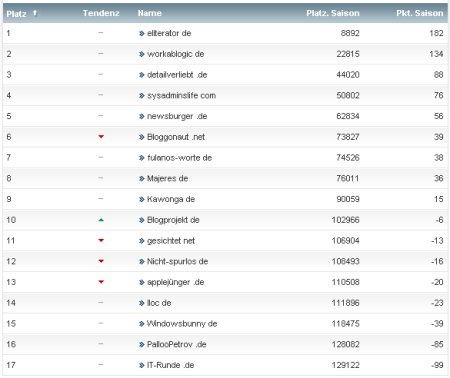Image resolution: width=450 pixels, height=378 pixels.
Task: Sort by the Pkt. Saison column header
Action: coord(420,13)
